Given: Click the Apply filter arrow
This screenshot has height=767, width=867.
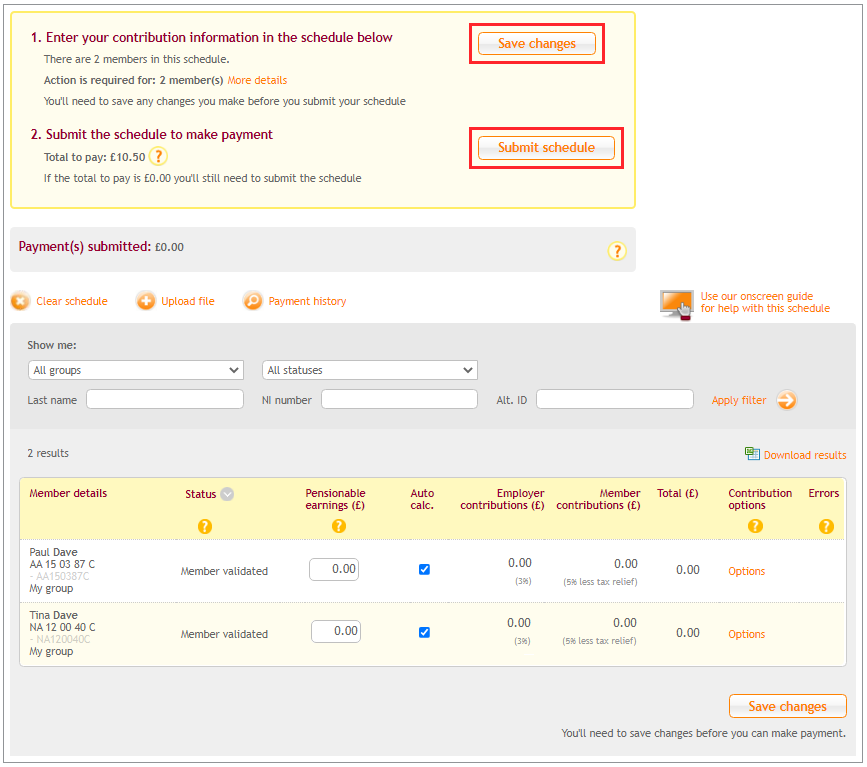Looking at the screenshot, I should [788, 400].
